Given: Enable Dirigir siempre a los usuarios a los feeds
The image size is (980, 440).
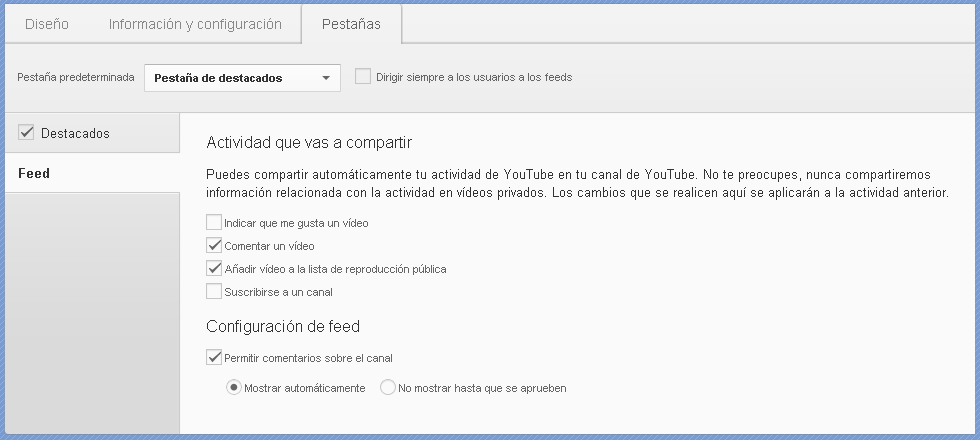Looking at the screenshot, I should pyautogui.click(x=362, y=76).
